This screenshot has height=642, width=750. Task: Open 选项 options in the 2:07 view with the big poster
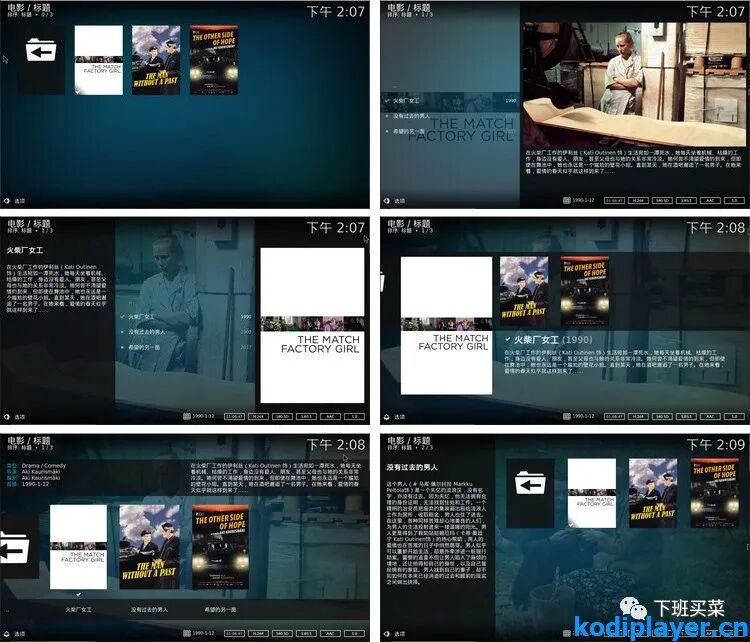click(x=14, y=417)
